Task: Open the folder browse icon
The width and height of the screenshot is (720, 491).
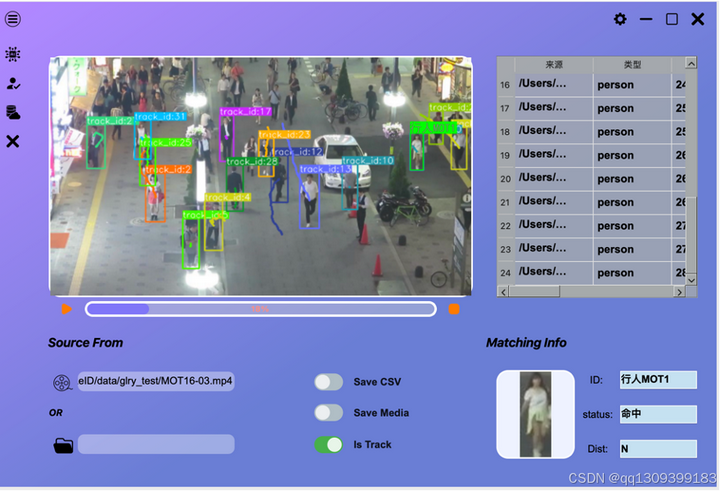Action: tap(63, 445)
